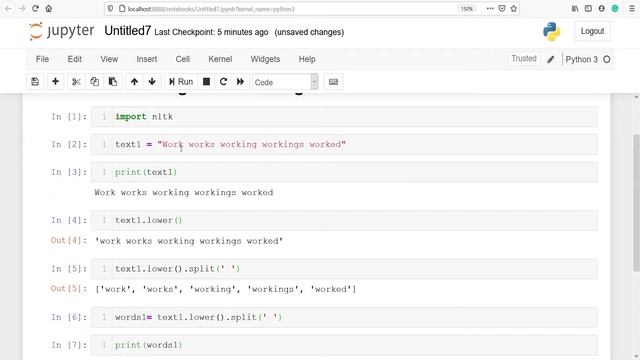
Task: Click the text1.lower() code cell
Action: coord(344,220)
